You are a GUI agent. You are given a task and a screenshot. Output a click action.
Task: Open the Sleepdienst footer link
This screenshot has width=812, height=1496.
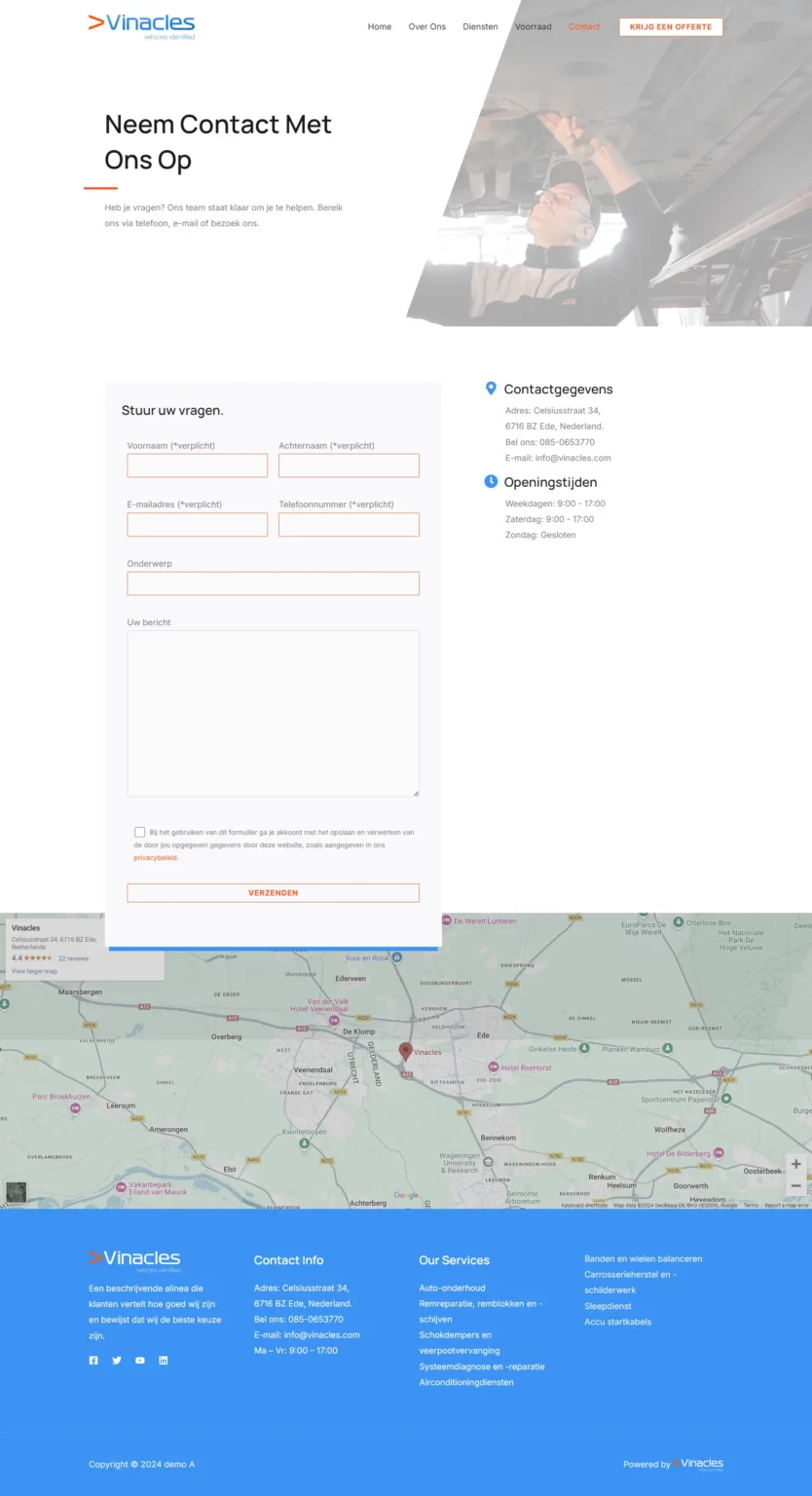(x=609, y=1306)
